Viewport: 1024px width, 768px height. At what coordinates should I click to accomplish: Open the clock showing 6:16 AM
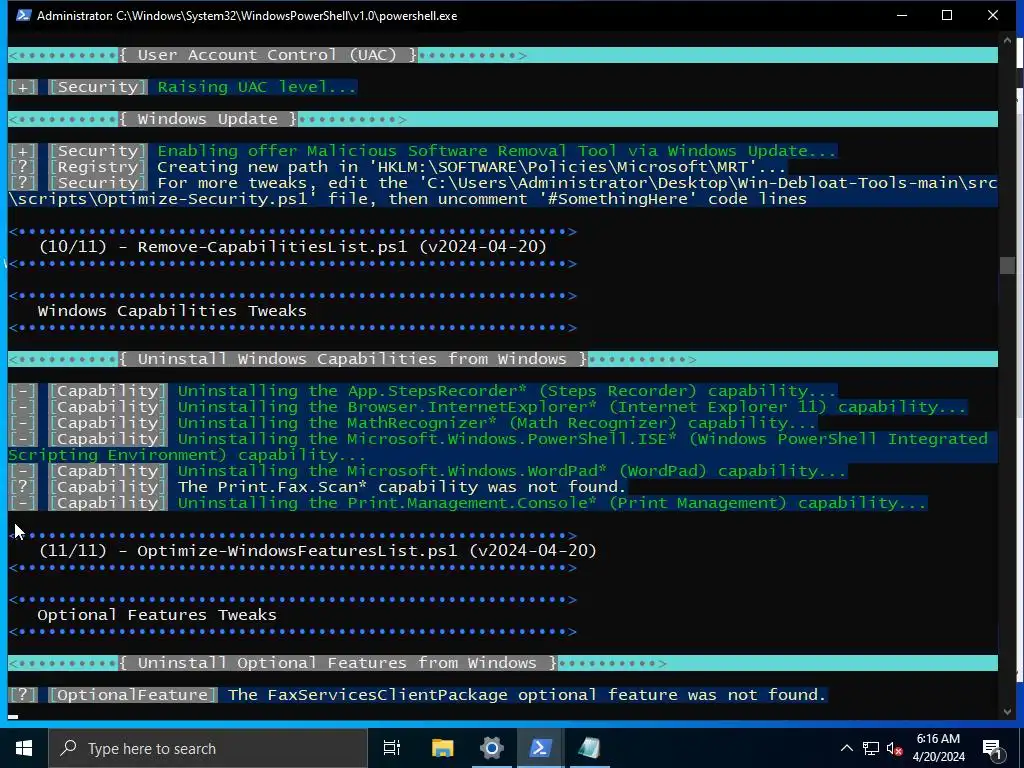[x=938, y=748]
